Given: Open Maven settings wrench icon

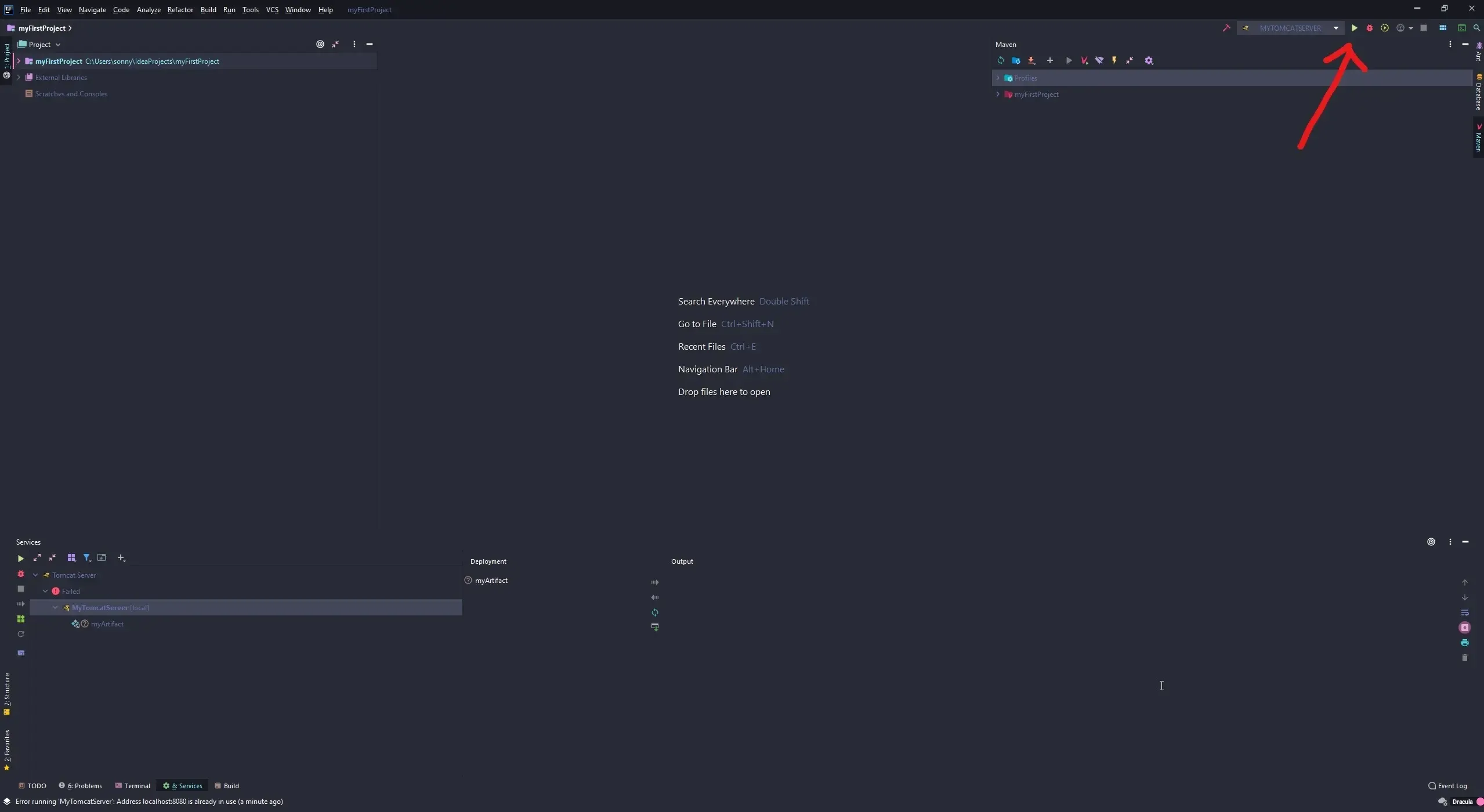Looking at the screenshot, I should pyautogui.click(x=1149, y=60).
